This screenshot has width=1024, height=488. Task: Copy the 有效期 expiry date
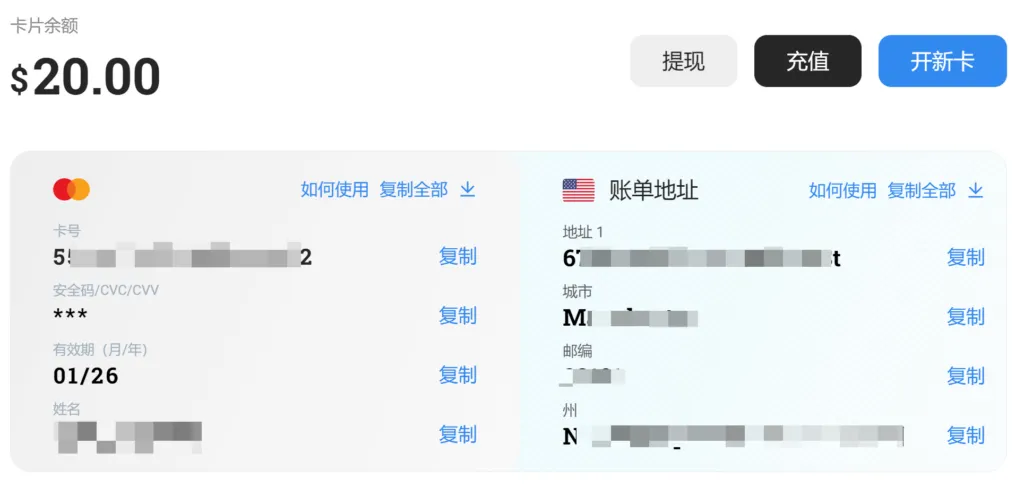click(458, 375)
